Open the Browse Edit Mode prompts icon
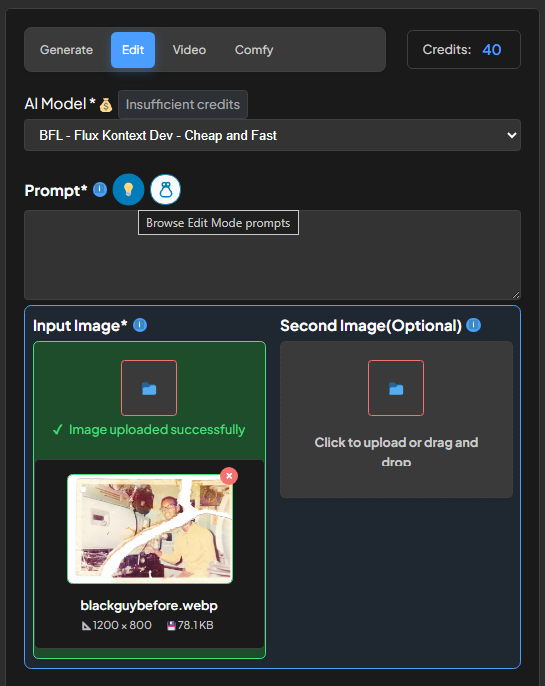545x686 pixels. [x=165, y=189]
